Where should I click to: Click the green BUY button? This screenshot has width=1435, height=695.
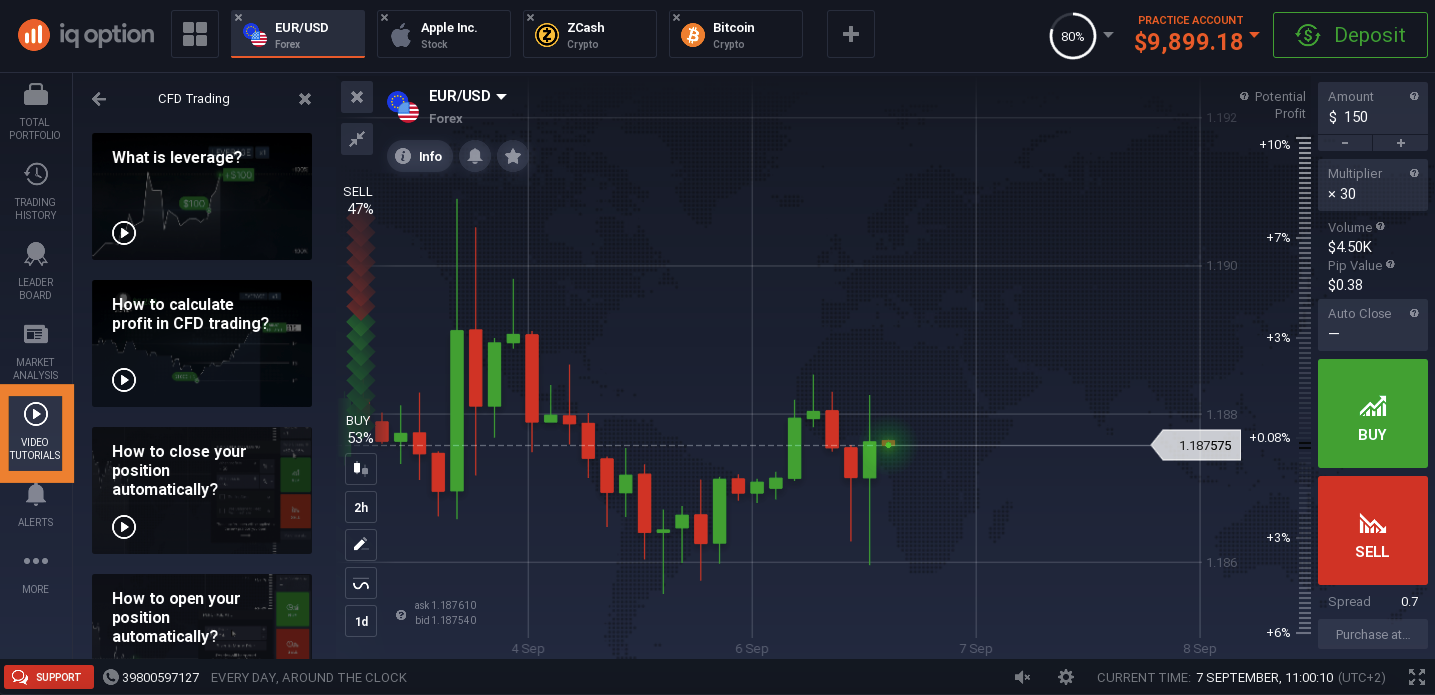[x=1372, y=414]
